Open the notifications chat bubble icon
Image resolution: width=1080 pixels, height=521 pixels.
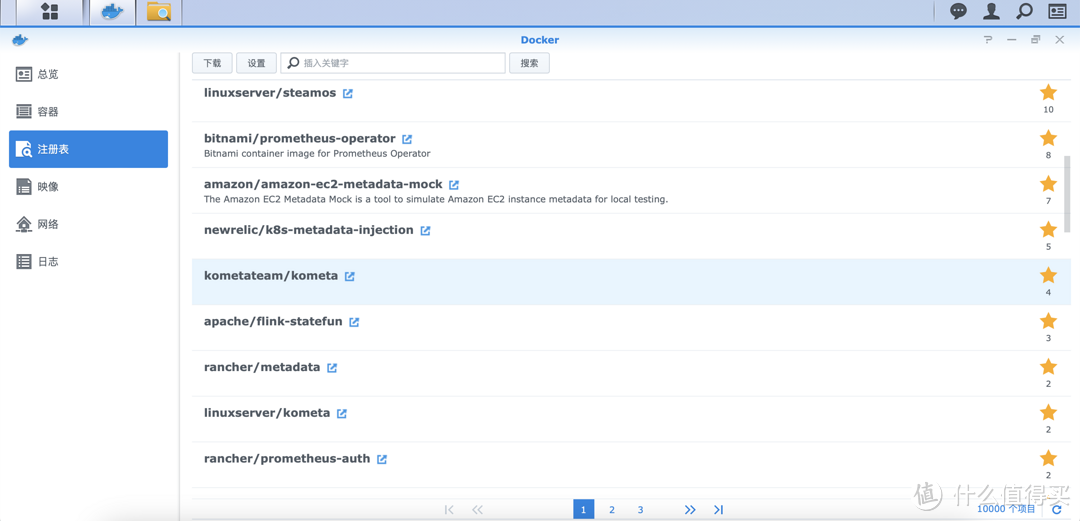pos(958,11)
